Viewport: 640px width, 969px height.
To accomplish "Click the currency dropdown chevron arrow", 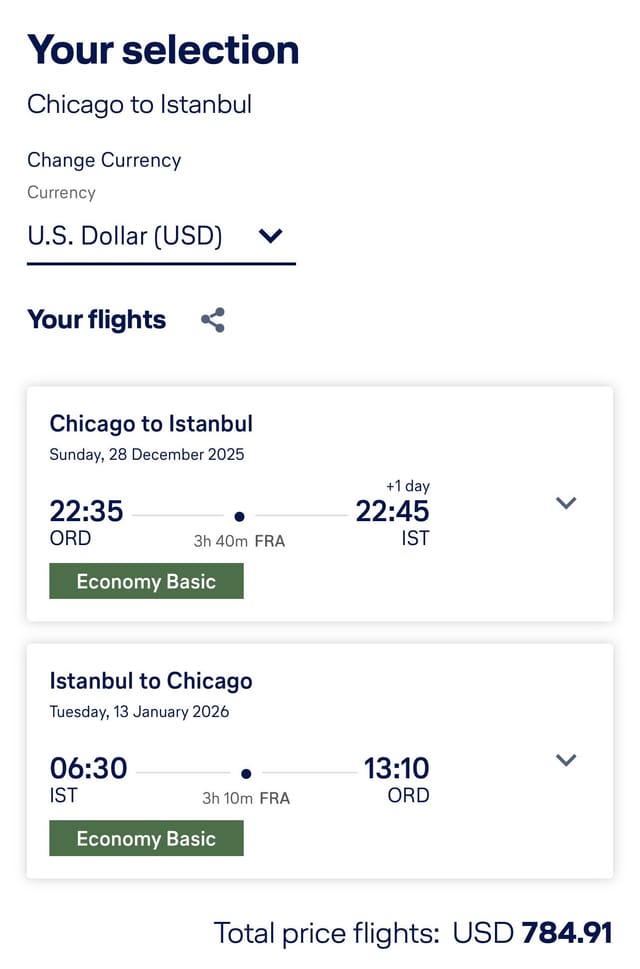I will (271, 235).
